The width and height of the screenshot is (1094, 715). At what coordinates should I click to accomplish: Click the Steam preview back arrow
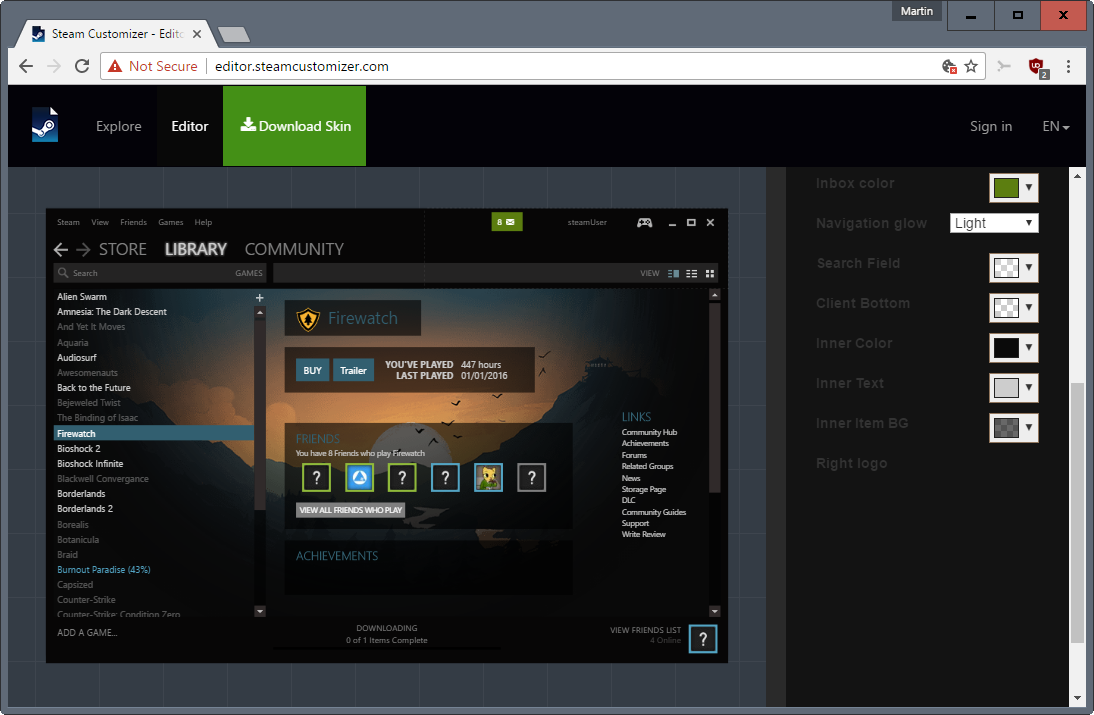[61, 249]
